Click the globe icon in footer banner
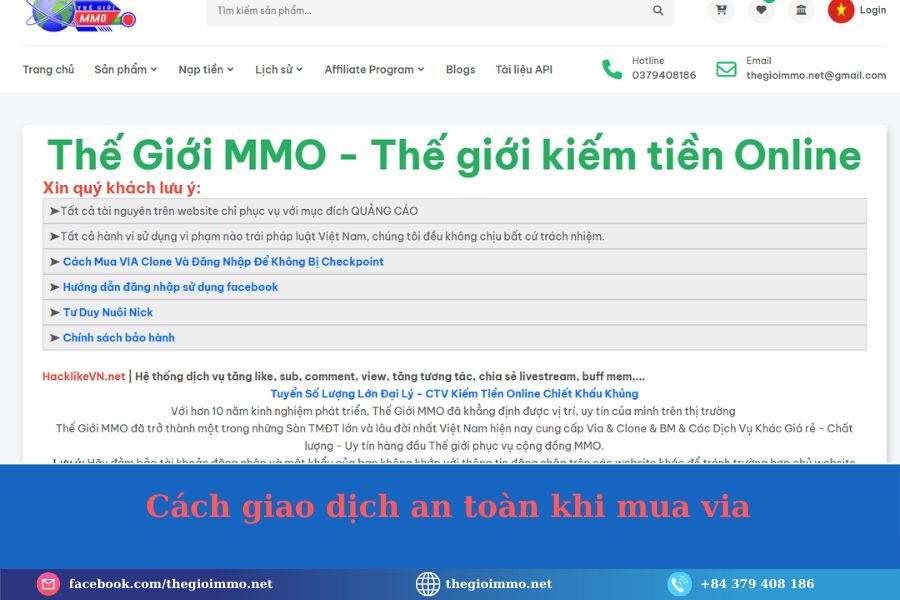This screenshot has width=900, height=600. click(x=428, y=584)
